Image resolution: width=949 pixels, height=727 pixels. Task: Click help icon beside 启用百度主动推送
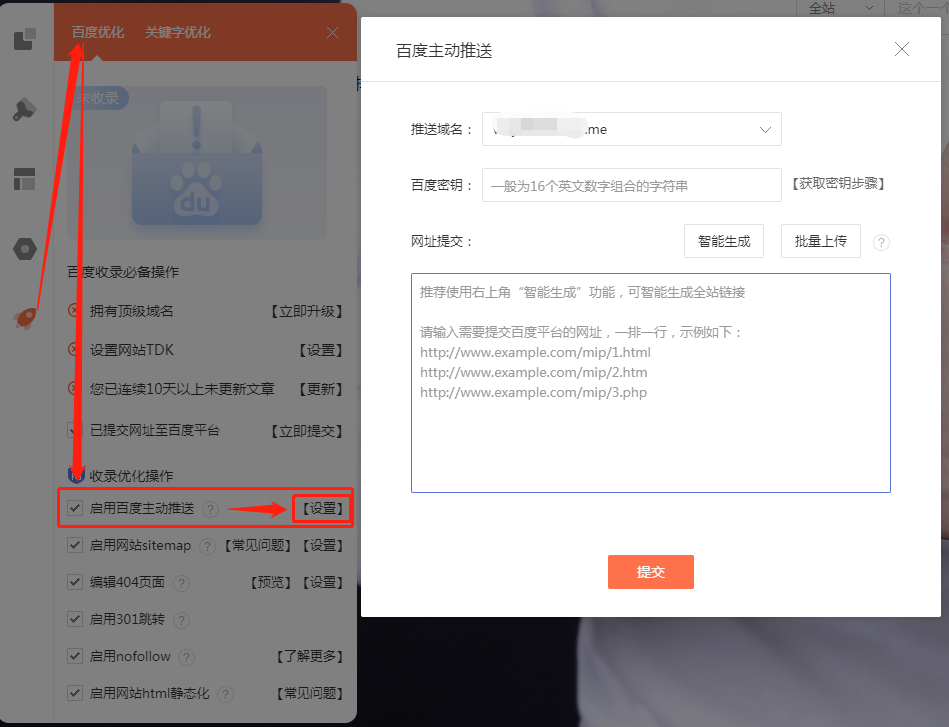click(210, 509)
